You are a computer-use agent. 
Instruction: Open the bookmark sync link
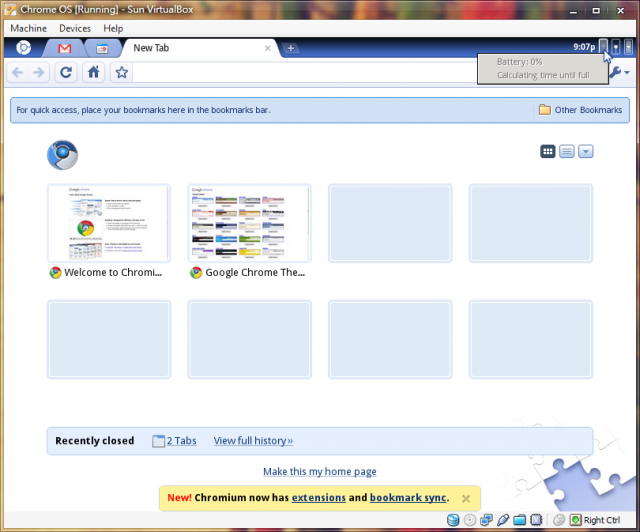click(408, 498)
